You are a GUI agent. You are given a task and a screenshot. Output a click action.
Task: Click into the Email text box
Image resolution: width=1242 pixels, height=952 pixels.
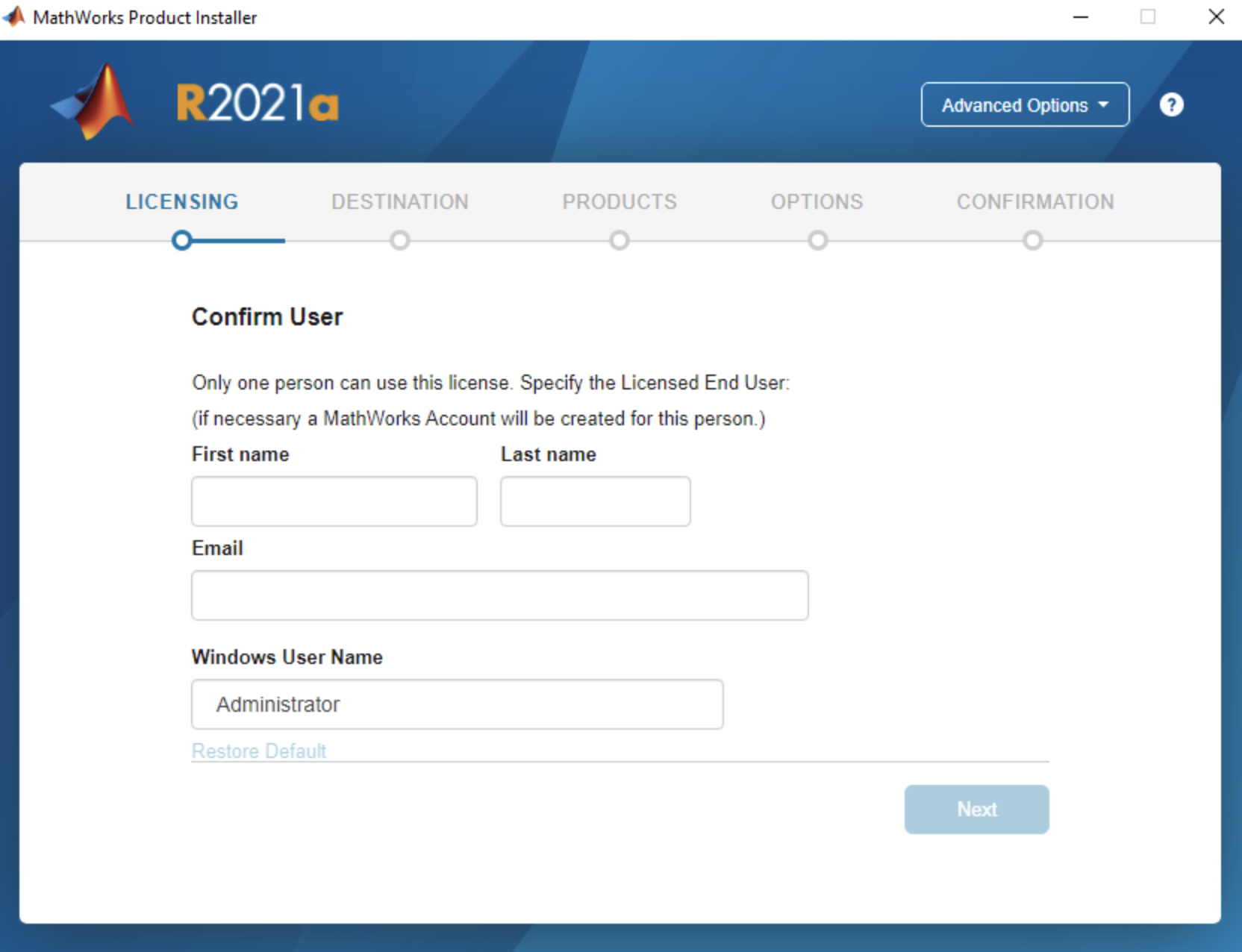tap(500, 595)
